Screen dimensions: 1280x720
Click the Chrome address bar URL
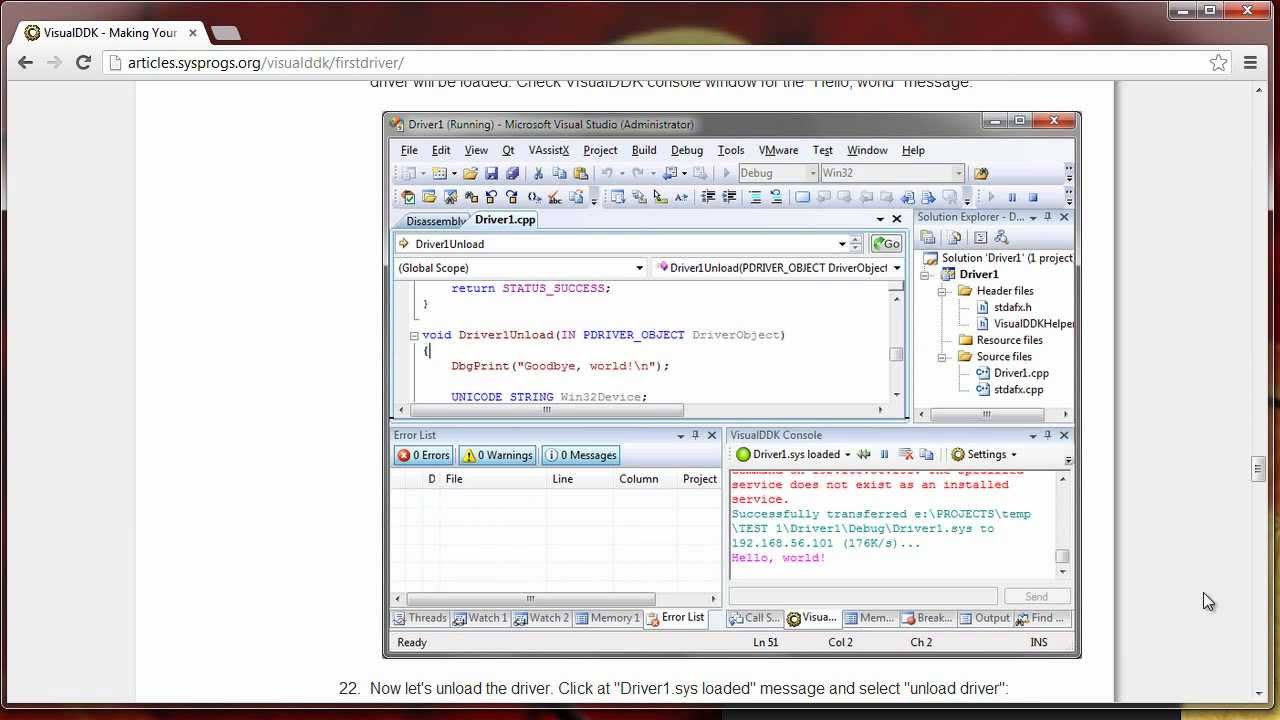(x=266, y=62)
